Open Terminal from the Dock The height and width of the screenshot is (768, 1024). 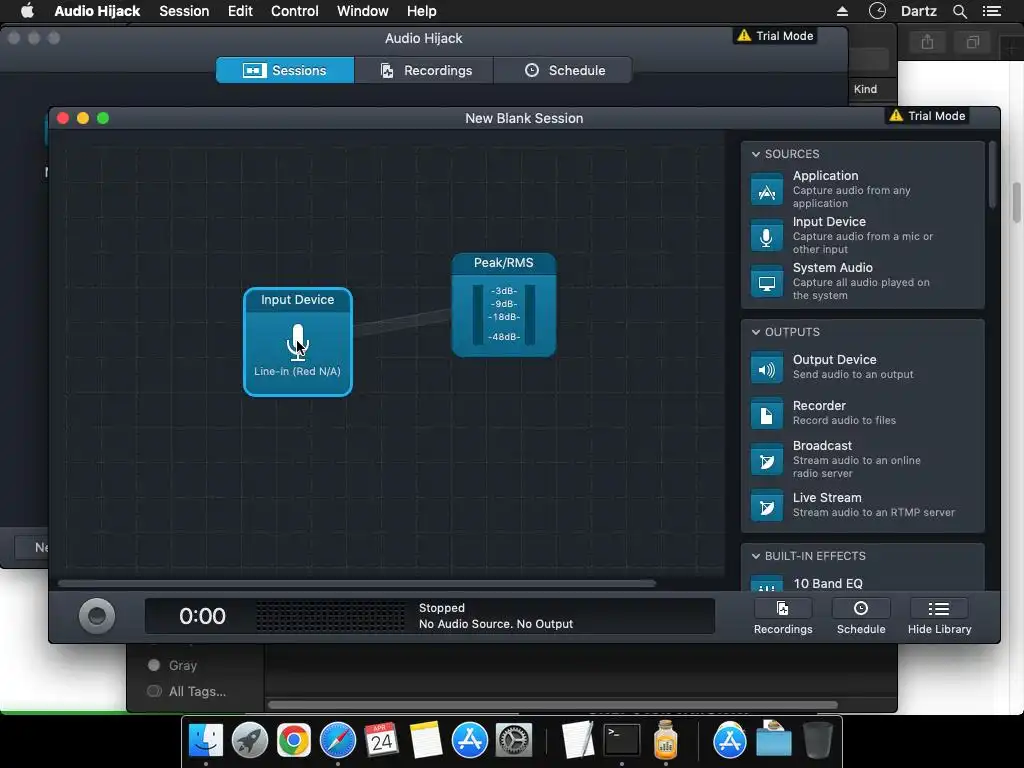click(x=622, y=741)
